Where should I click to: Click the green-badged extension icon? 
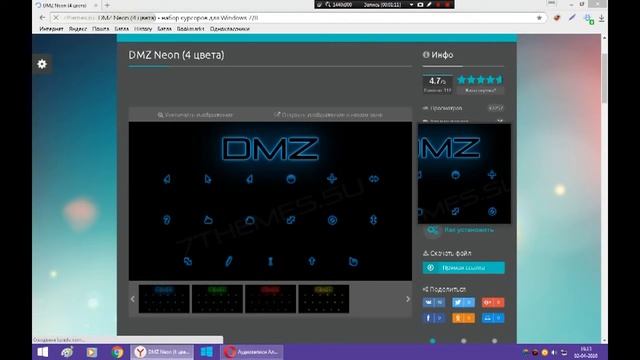pos(589,19)
